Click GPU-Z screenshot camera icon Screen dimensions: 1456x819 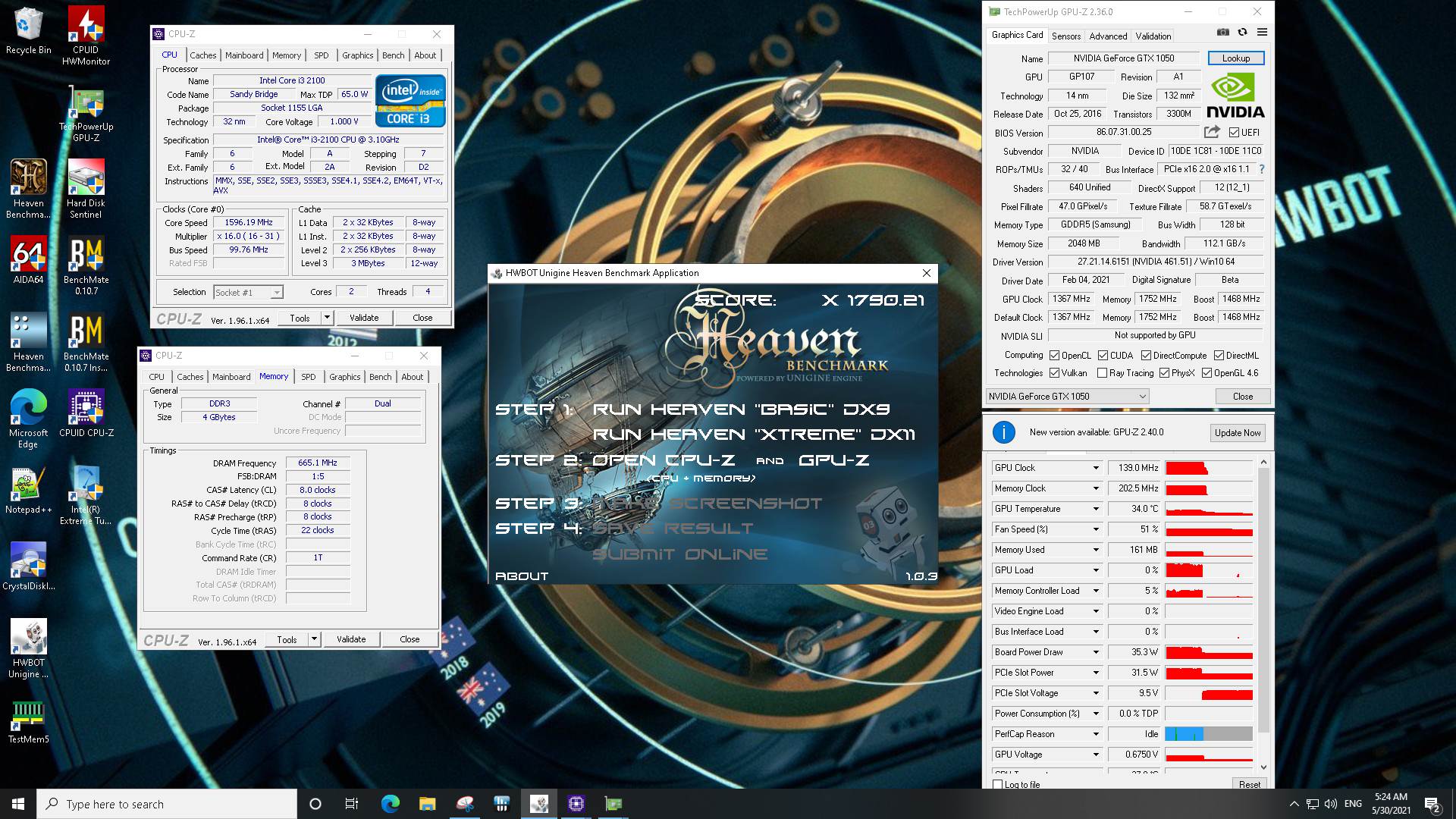(1222, 33)
